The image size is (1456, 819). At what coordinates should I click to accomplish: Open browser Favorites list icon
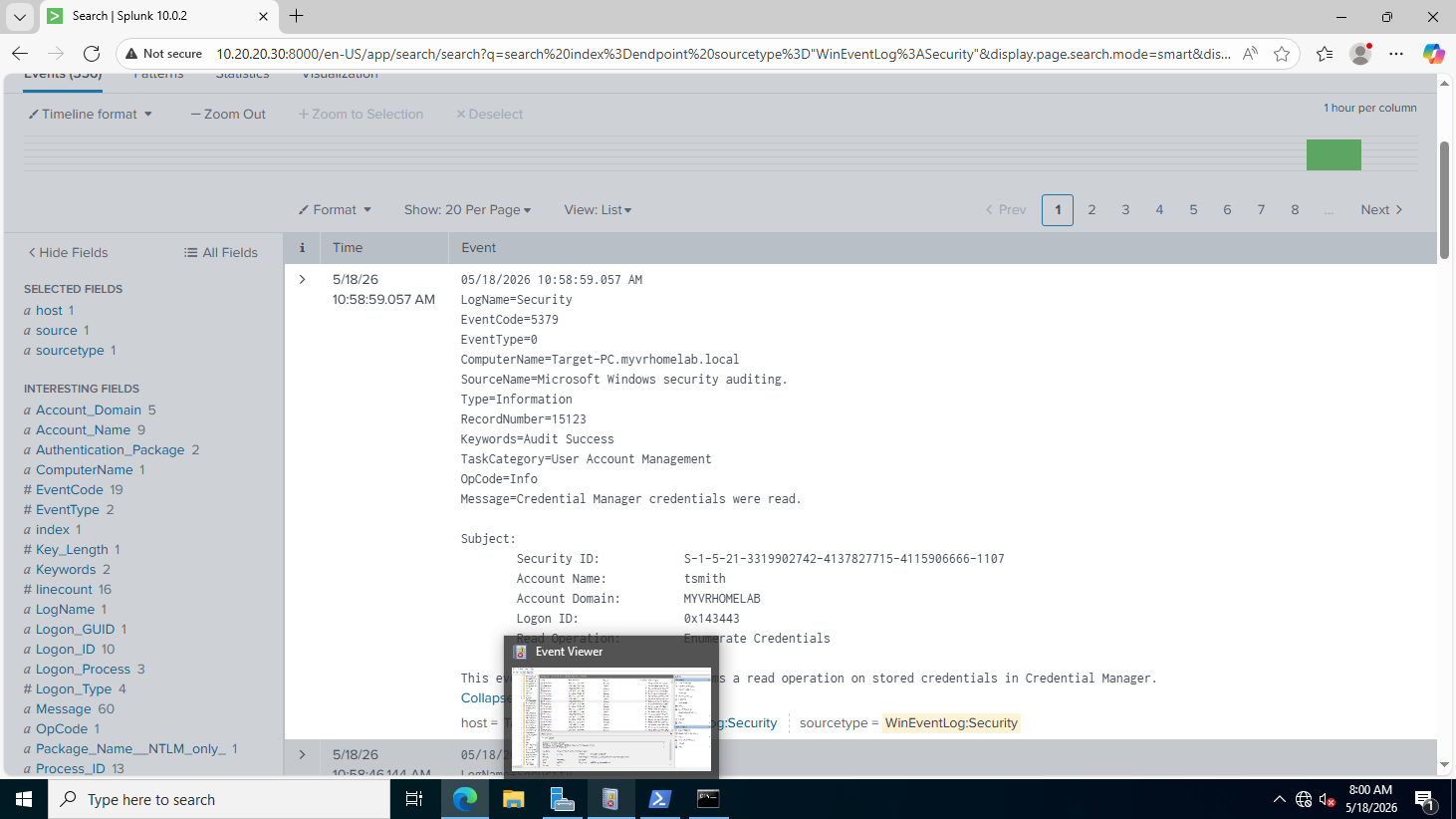coord(1325,54)
